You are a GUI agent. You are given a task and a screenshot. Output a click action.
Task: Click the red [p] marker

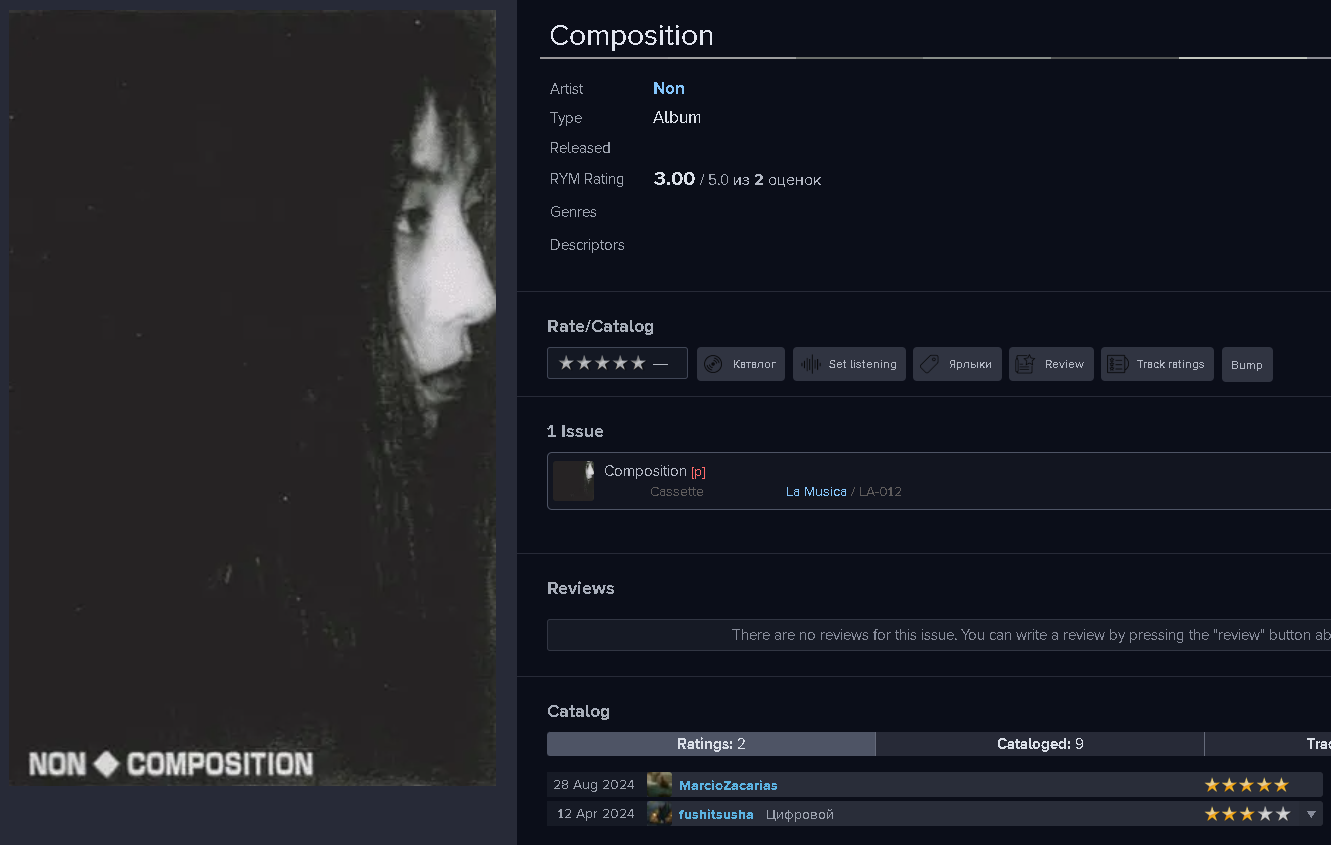(698, 472)
